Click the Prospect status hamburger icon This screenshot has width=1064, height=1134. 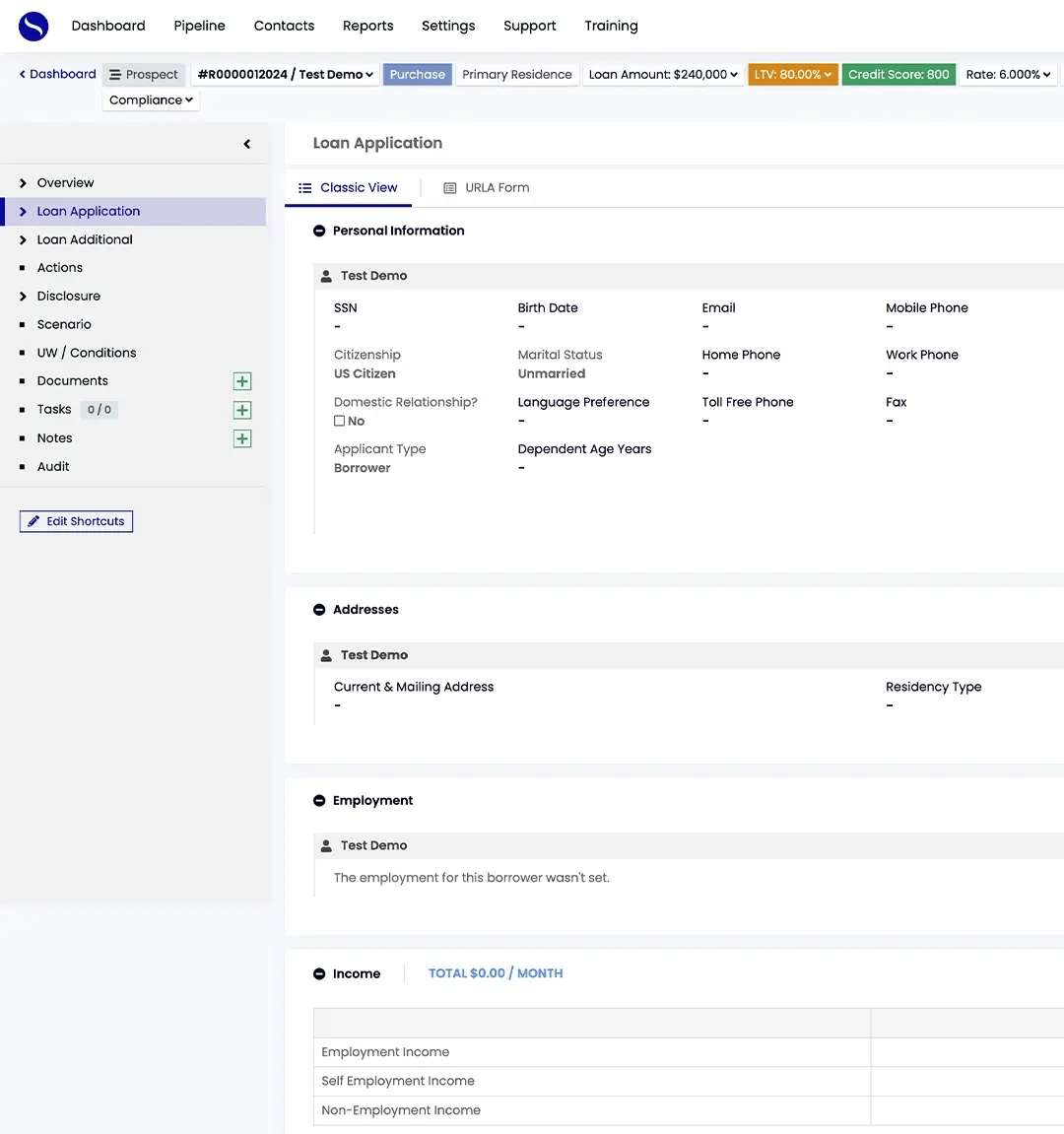tap(115, 75)
